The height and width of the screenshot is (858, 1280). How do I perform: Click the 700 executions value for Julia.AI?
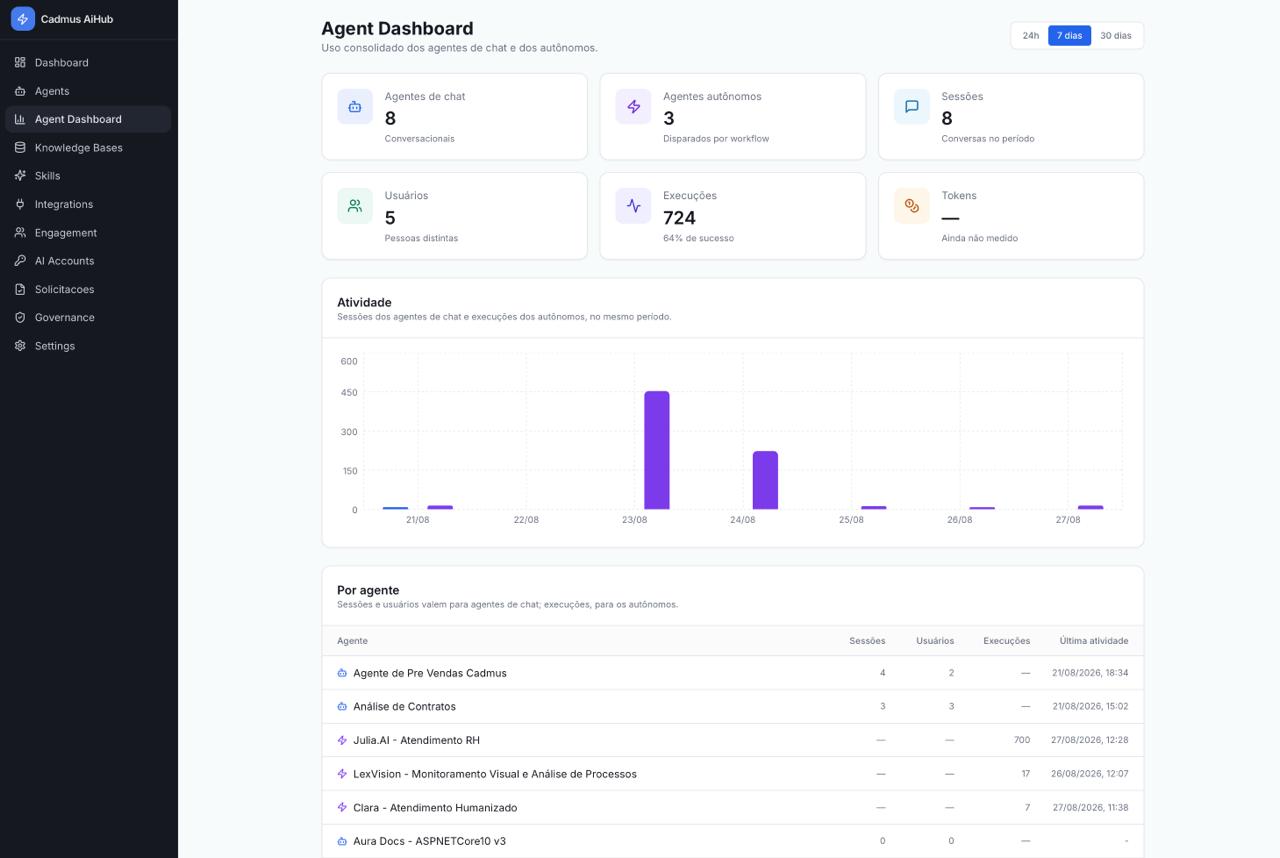pyautogui.click(x=1021, y=740)
